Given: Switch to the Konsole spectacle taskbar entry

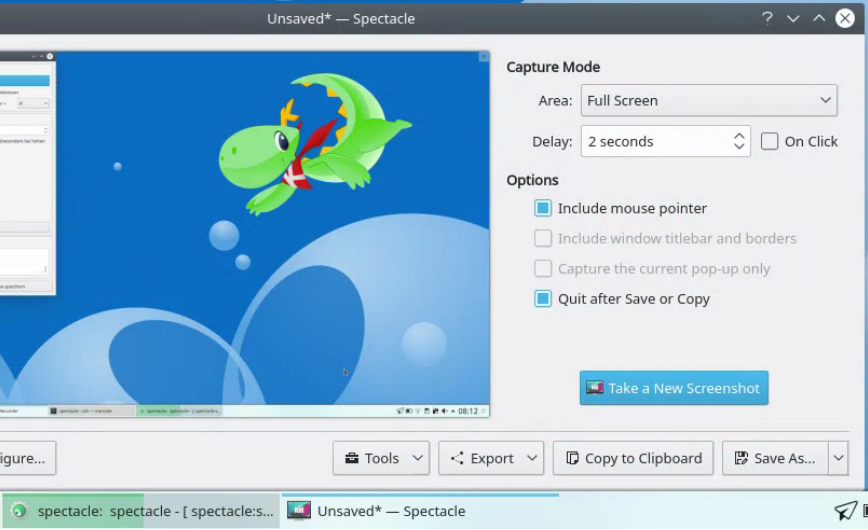Looking at the screenshot, I should click(141, 511).
